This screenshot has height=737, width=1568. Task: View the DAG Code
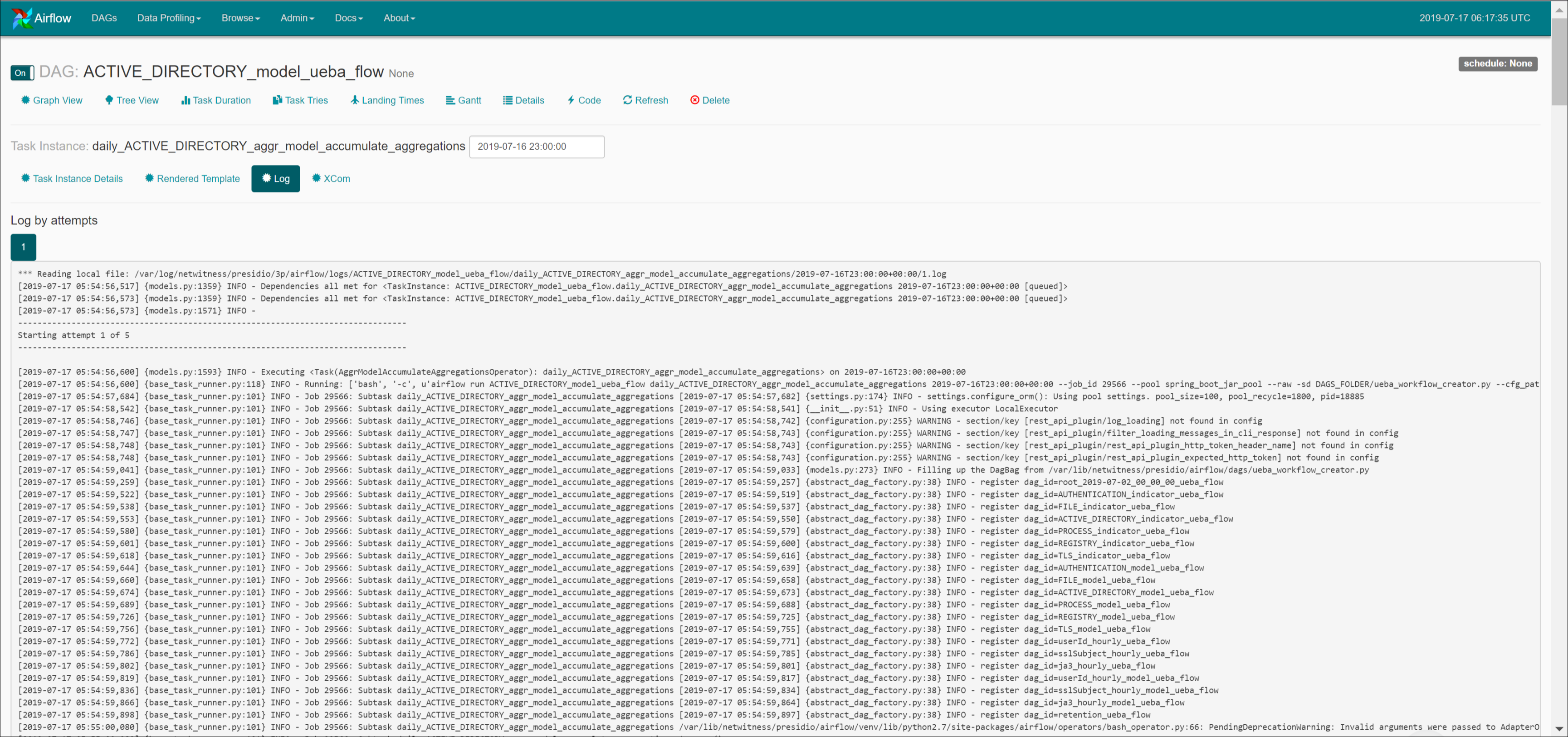(584, 100)
